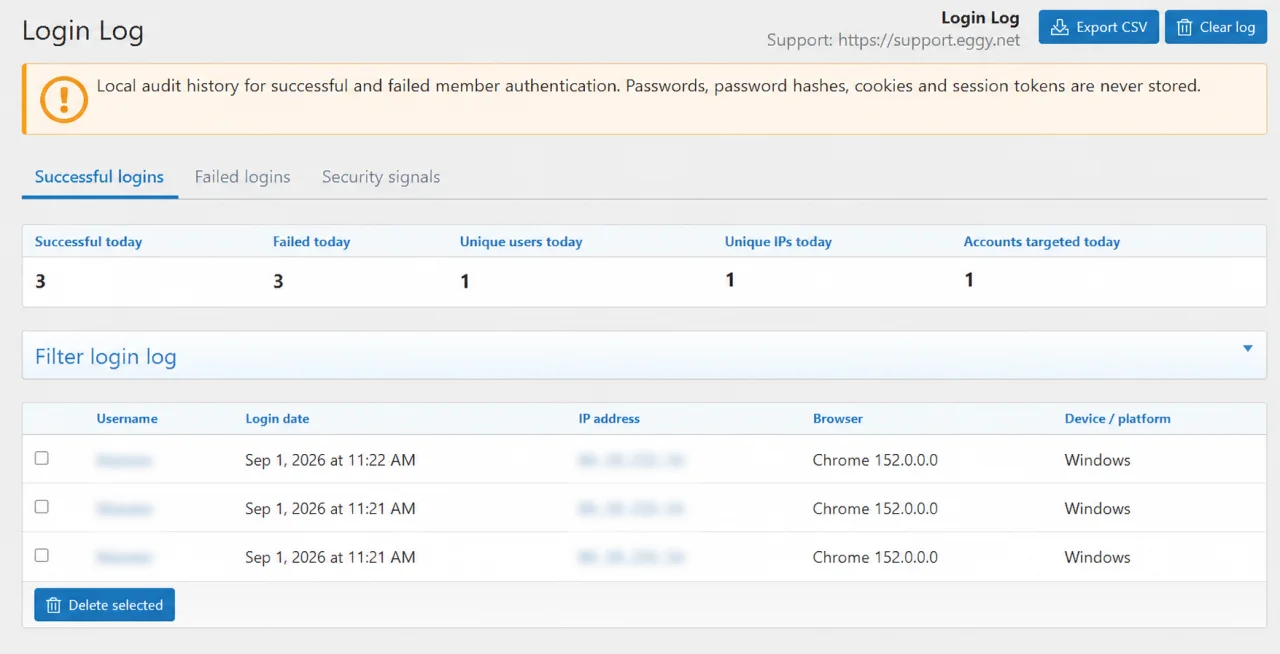This screenshot has width=1280, height=654.
Task: Click the value 3 under Failed today
Action: click(278, 282)
